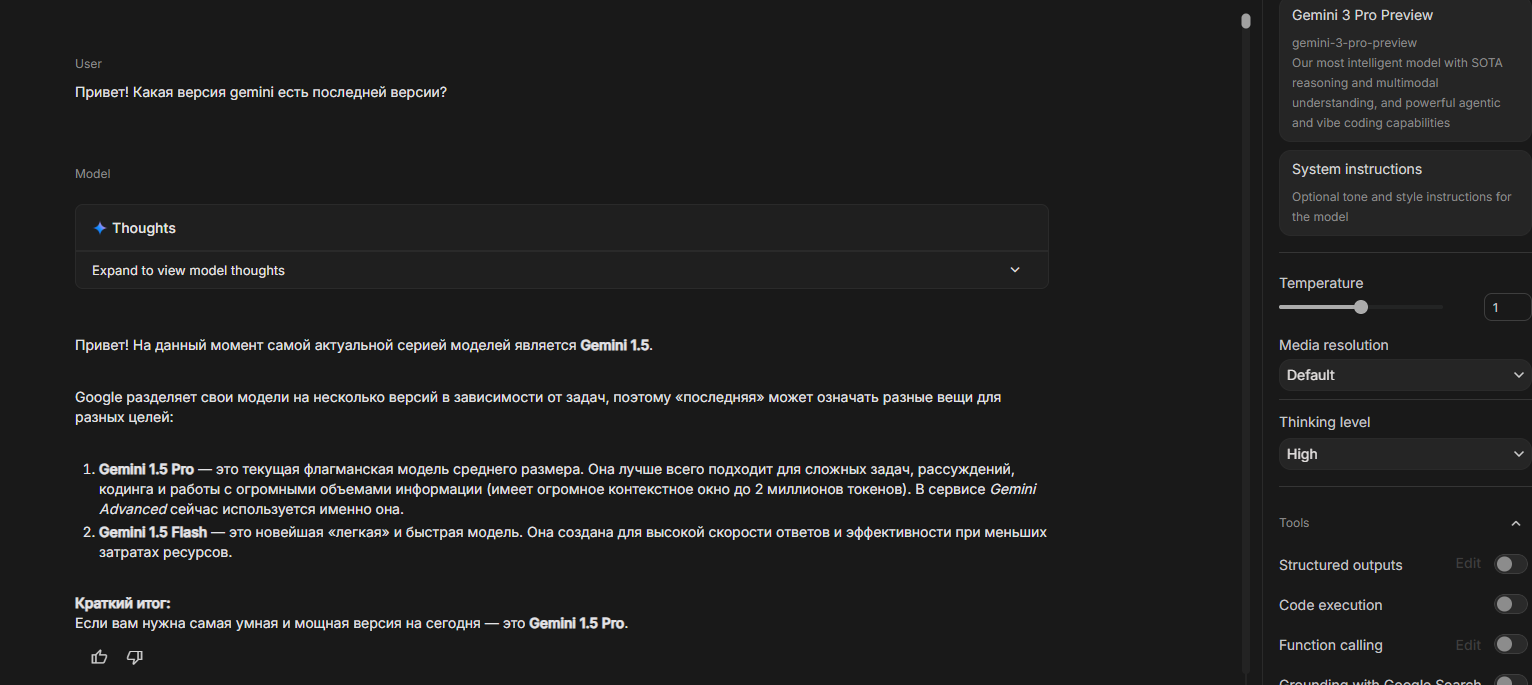This screenshot has height=685, width=1532.
Task: Click the 'Gemini 1.5 Flash' list item title
Action: pos(153,532)
